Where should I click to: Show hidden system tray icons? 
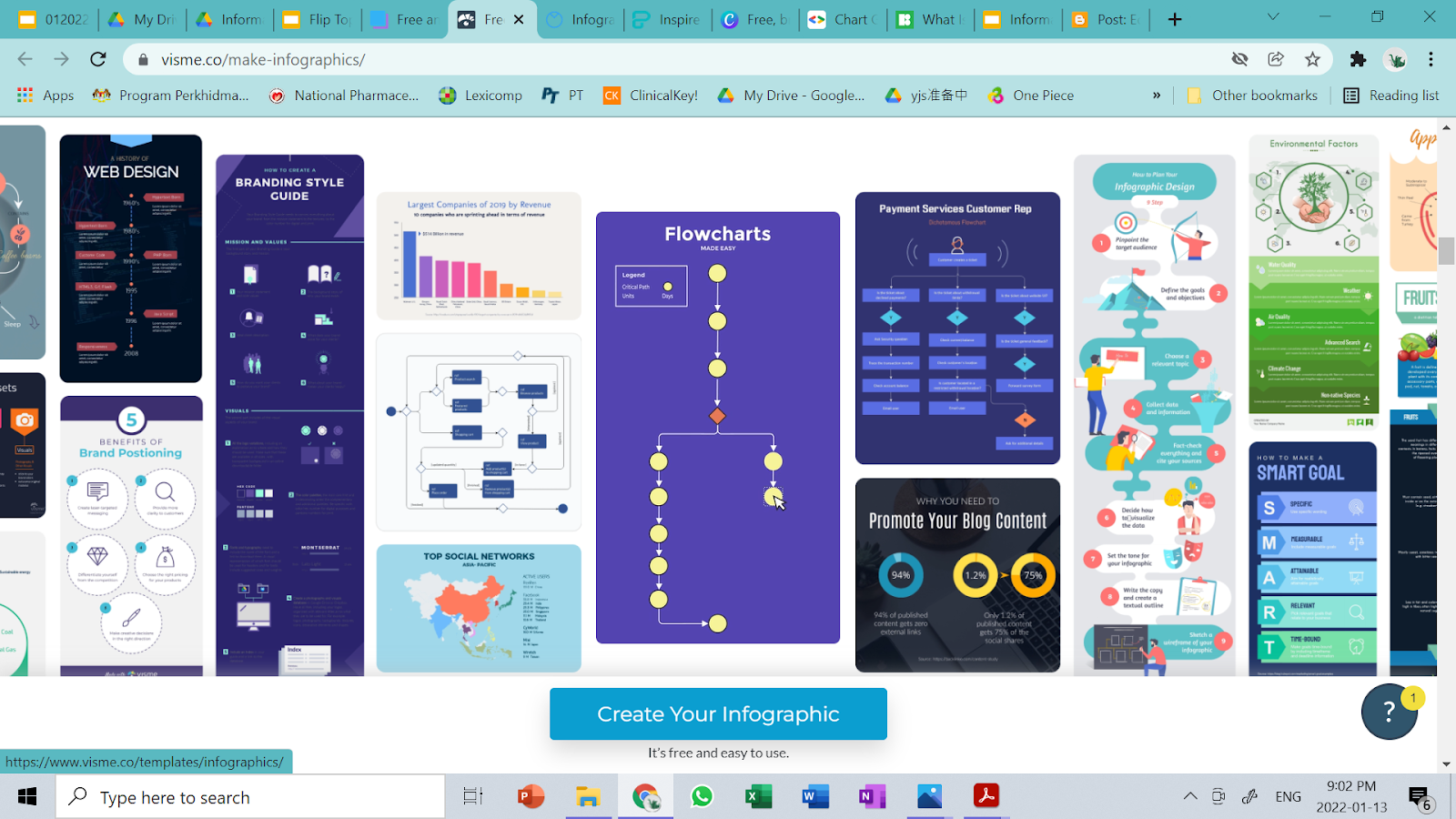point(1190,796)
